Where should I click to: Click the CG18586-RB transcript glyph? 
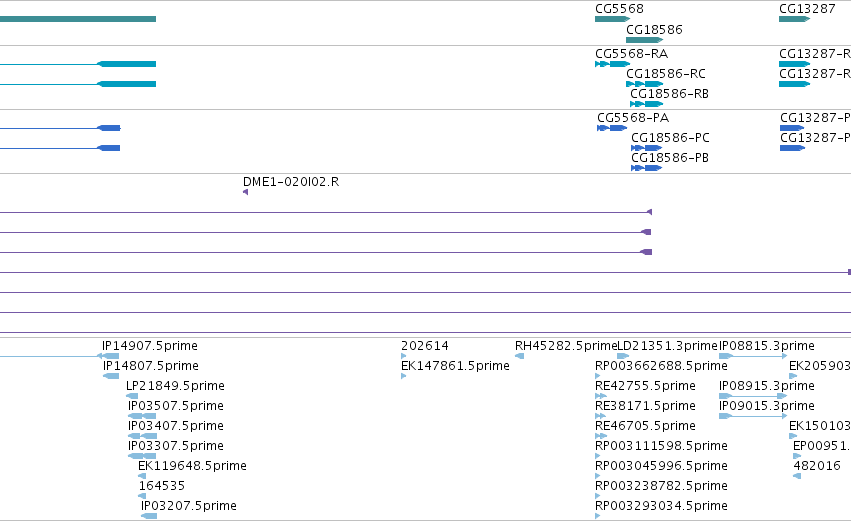646,104
